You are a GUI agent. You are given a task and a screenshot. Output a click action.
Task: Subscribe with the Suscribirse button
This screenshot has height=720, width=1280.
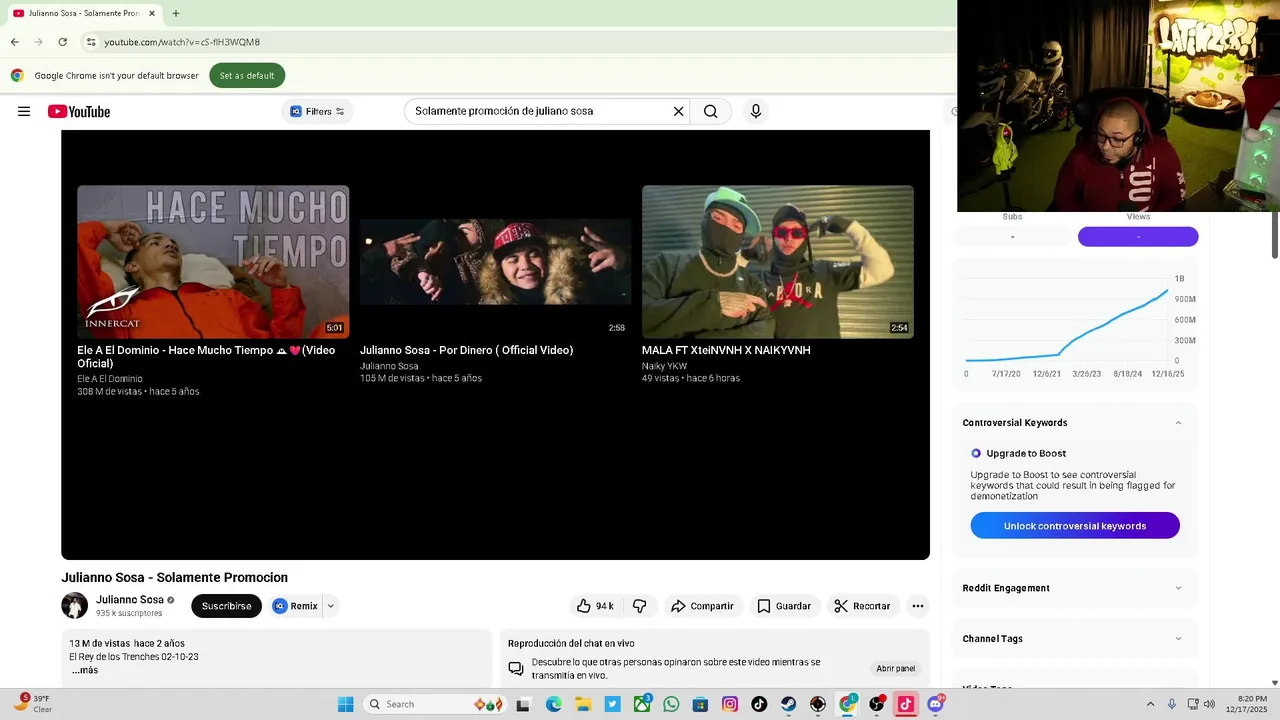pos(226,606)
